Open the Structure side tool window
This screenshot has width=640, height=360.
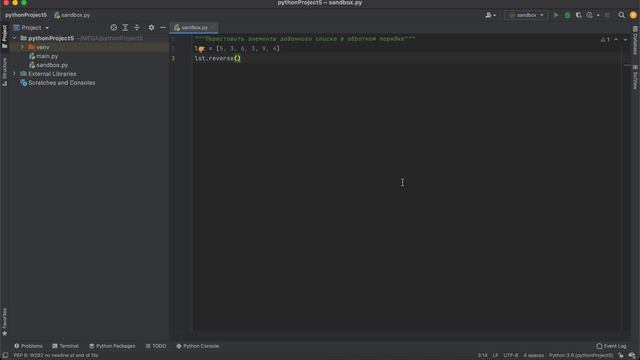tap(4, 72)
